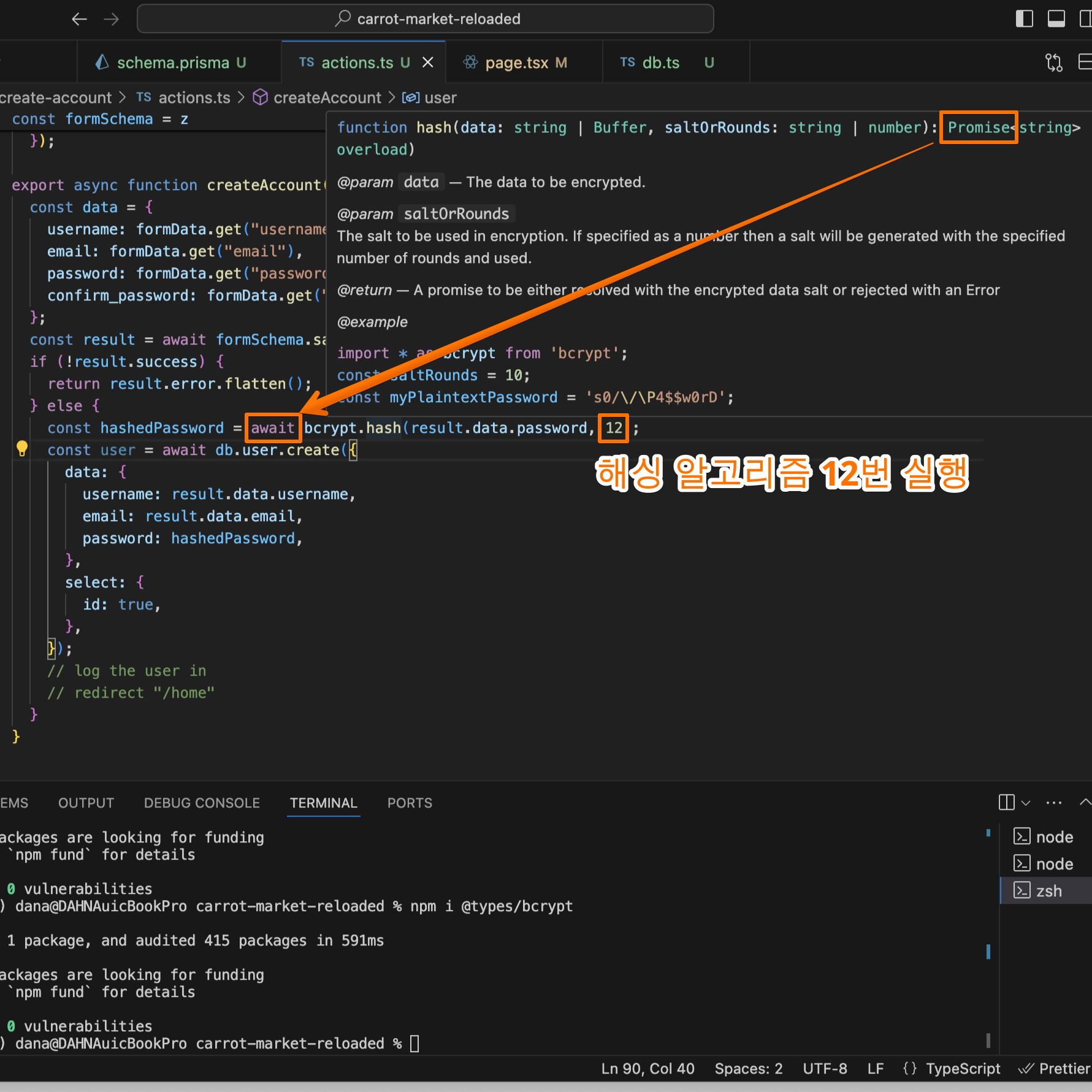Click the '// redirect "/home"' comment
The width and height of the screenshot is (1092, 1092).
[x=131, y=693]
